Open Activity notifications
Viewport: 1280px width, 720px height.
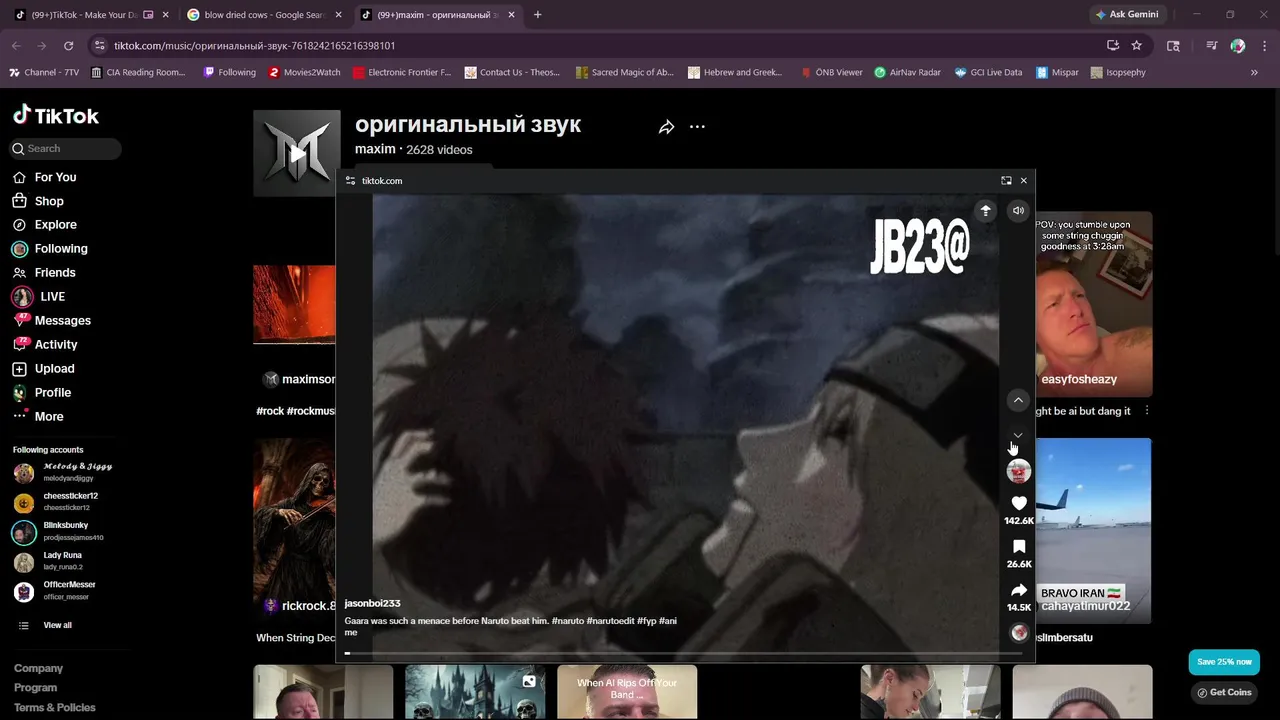pyautogui.click(x=45, y=345)
